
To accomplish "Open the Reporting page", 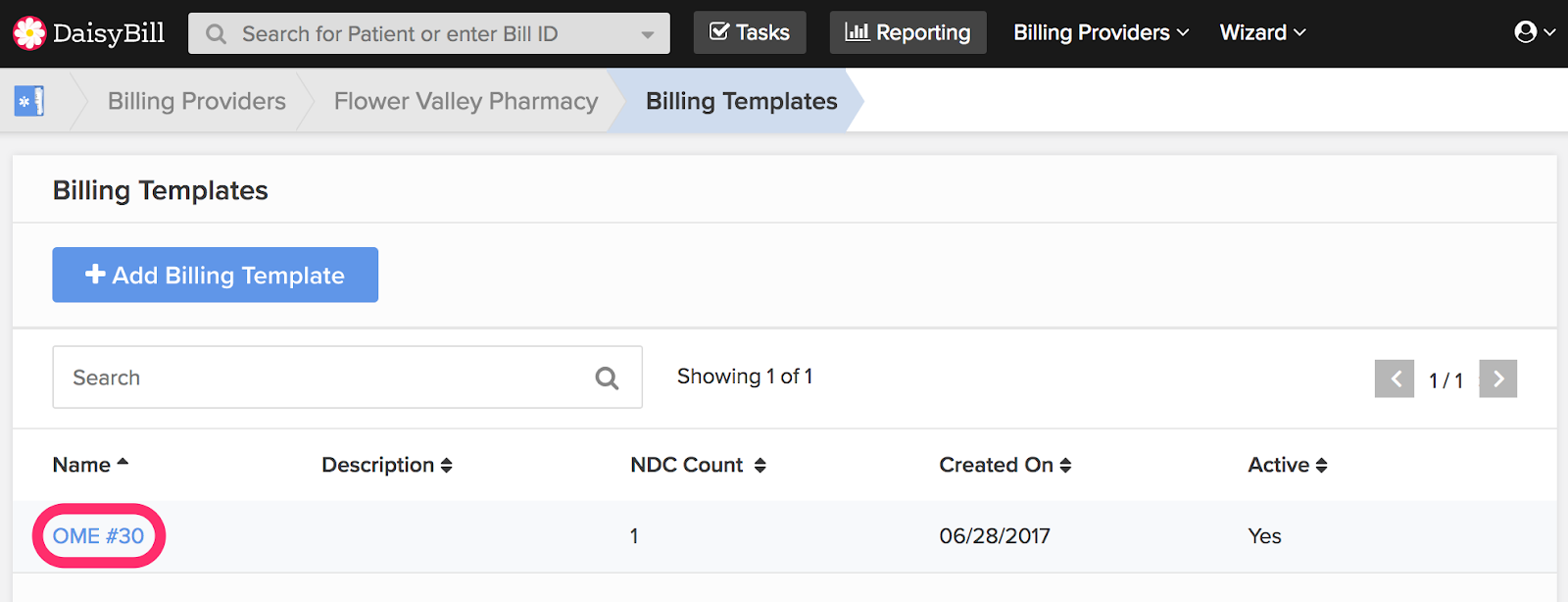I will tap(907, 32).
